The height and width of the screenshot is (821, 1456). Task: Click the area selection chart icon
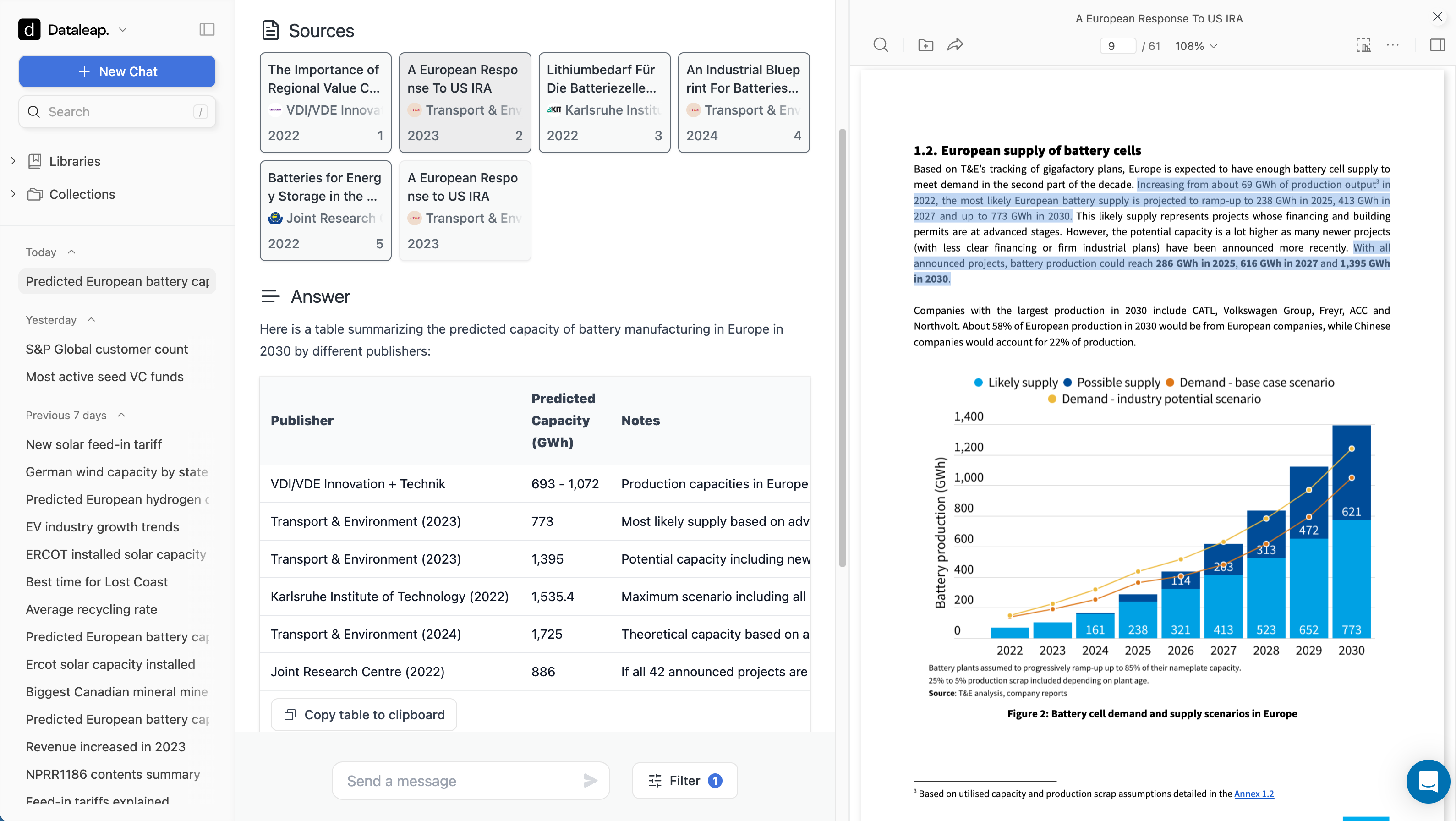pyautogui.click(x=1363, y=45)
